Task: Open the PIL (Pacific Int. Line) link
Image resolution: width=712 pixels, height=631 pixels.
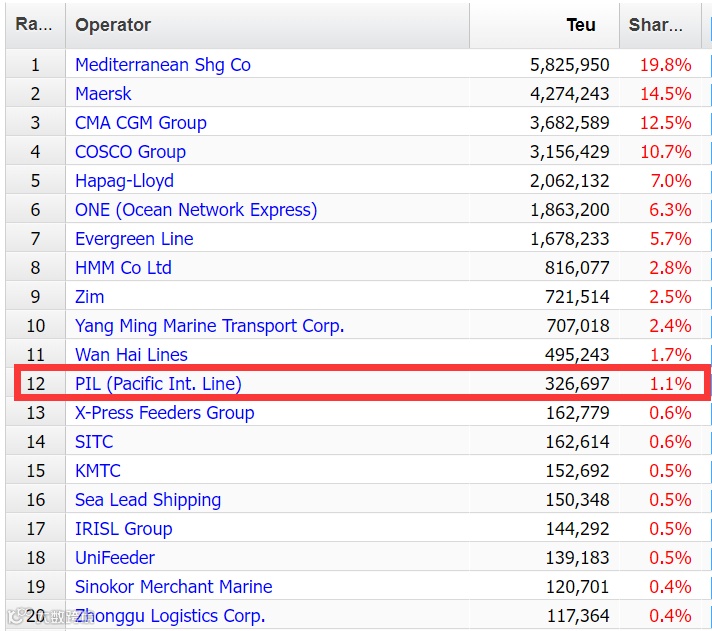Action: (158, 384)
